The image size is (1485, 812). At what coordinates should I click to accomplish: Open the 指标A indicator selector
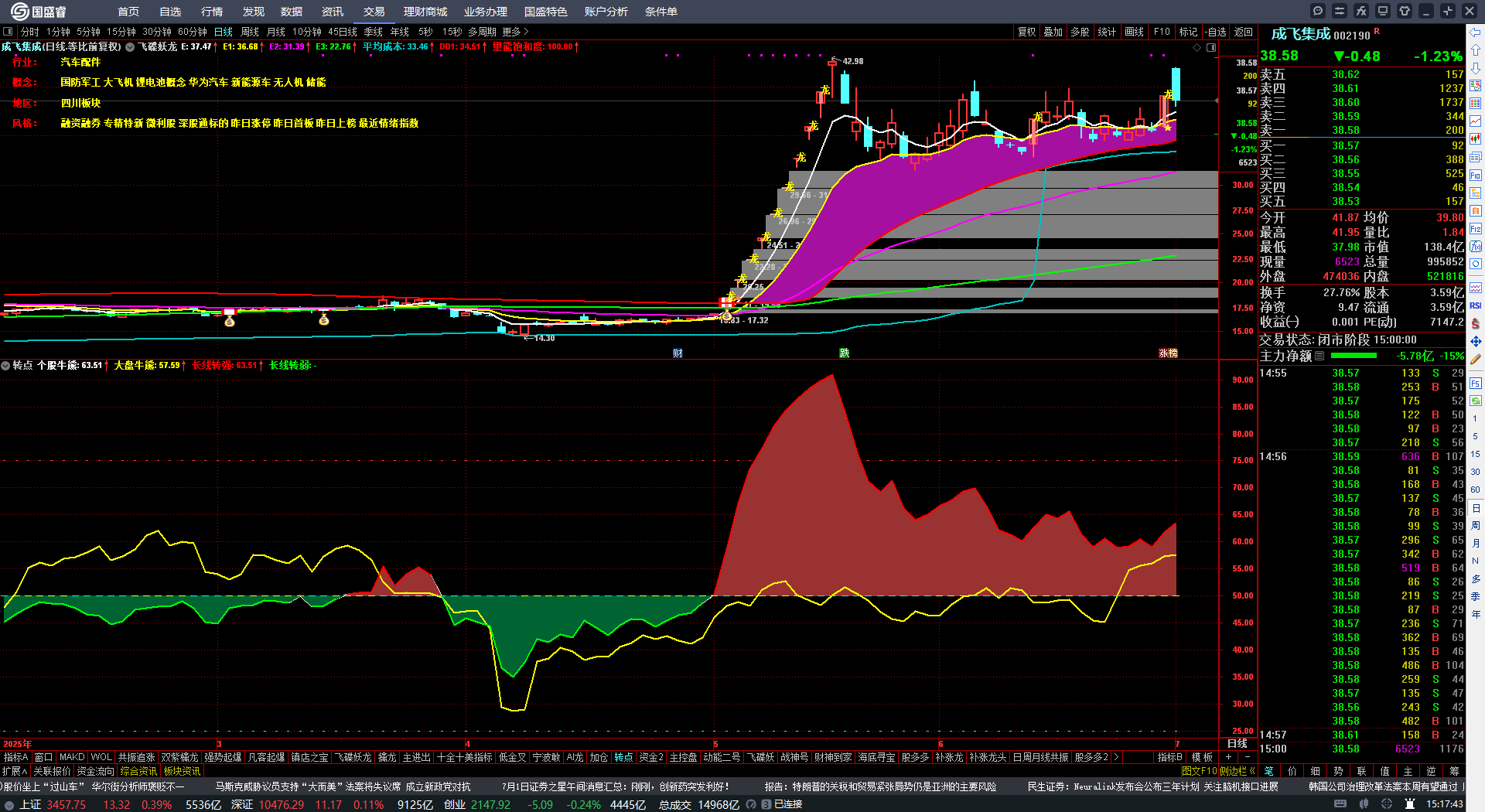15,757
